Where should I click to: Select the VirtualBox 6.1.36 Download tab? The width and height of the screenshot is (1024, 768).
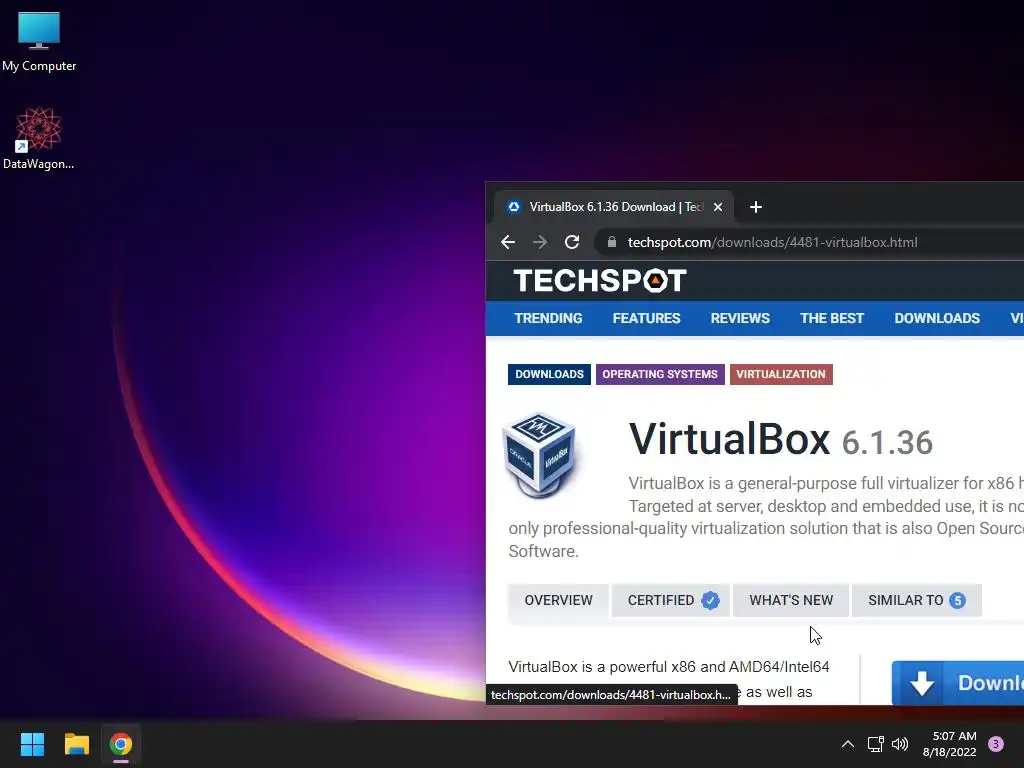tap(613, 207)
